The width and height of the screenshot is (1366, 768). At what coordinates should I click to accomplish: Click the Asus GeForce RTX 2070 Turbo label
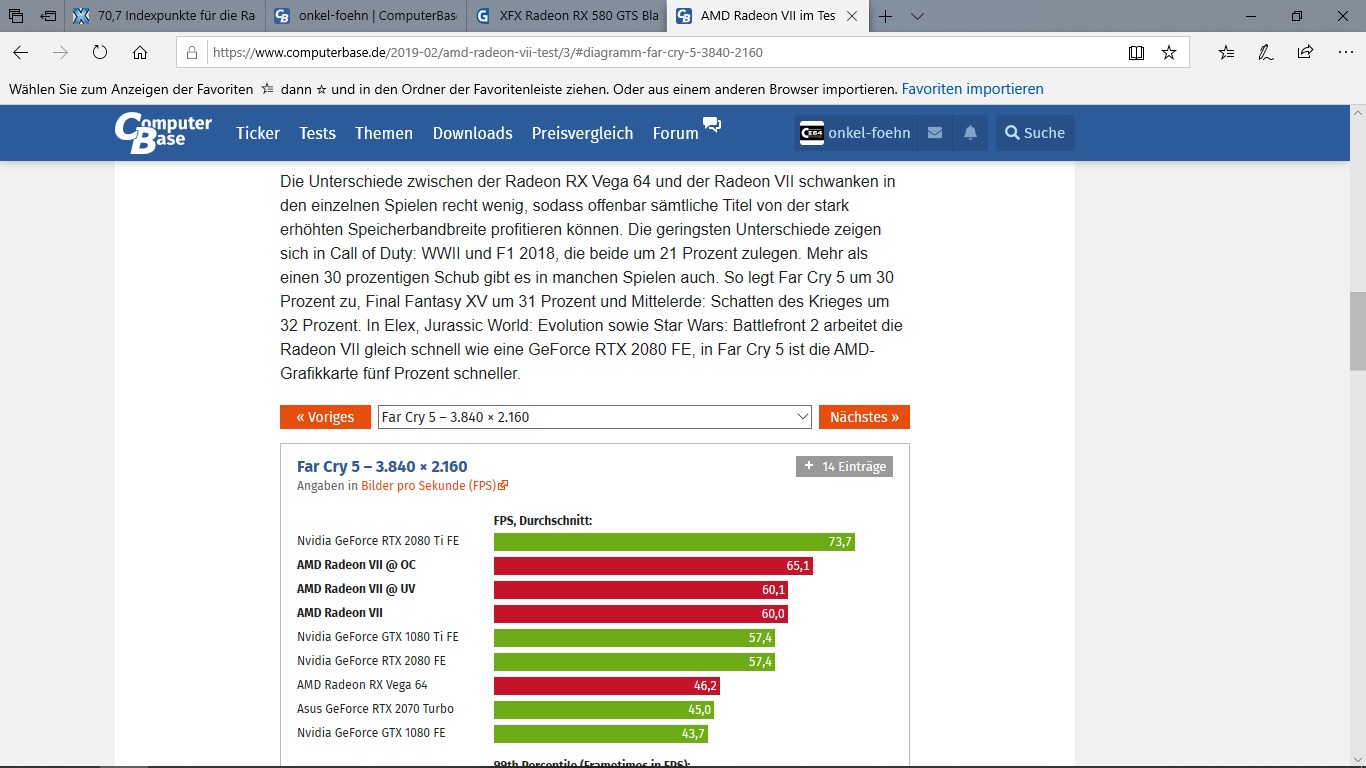pyautogui.click(x=375, y=709)
